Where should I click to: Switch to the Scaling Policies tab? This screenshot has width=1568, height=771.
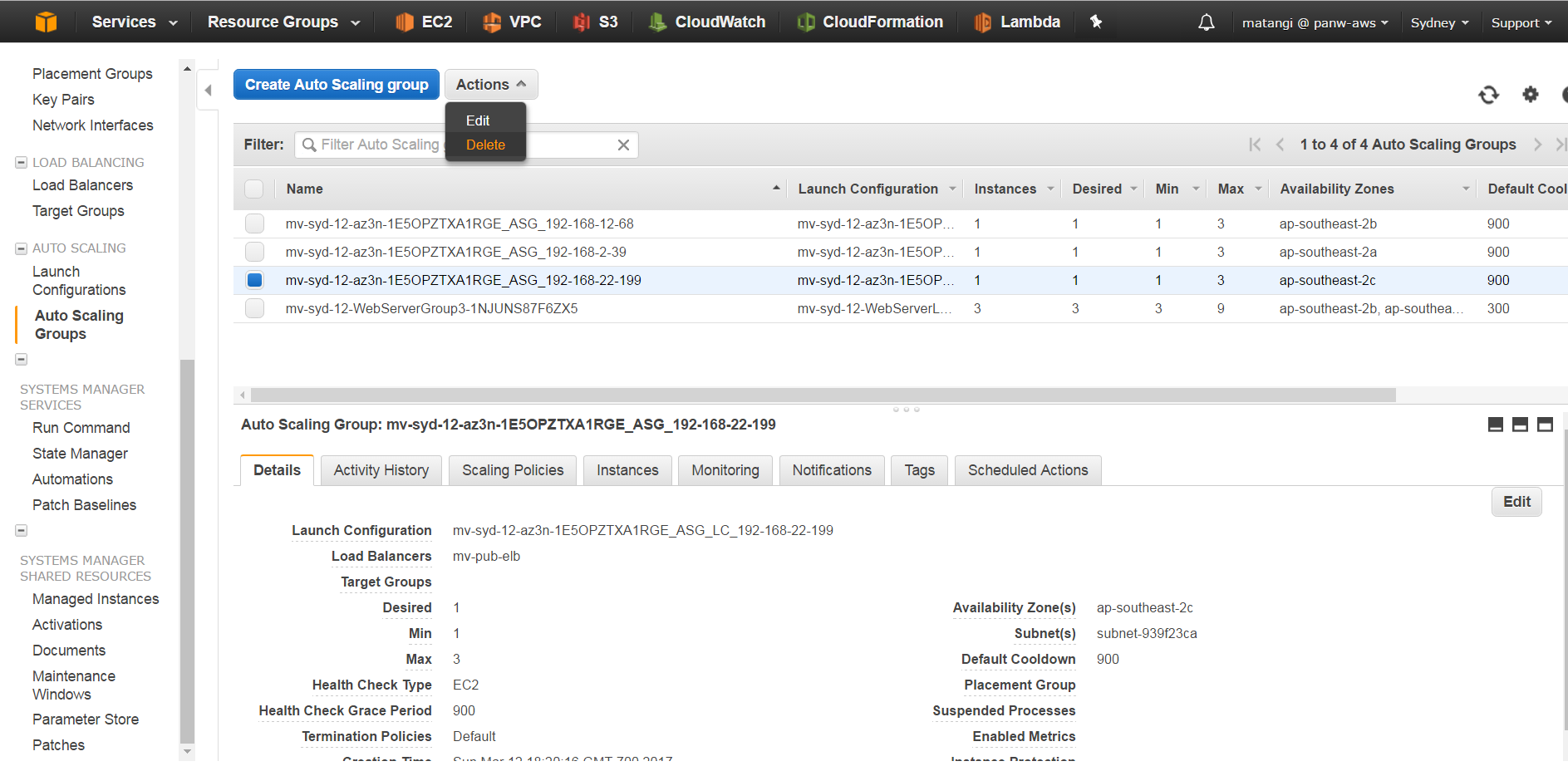[x=513, y=470]
